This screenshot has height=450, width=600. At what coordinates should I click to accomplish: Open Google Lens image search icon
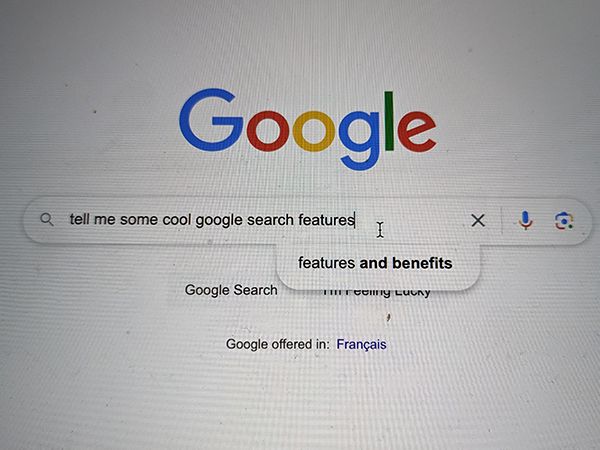pos(564,221)
